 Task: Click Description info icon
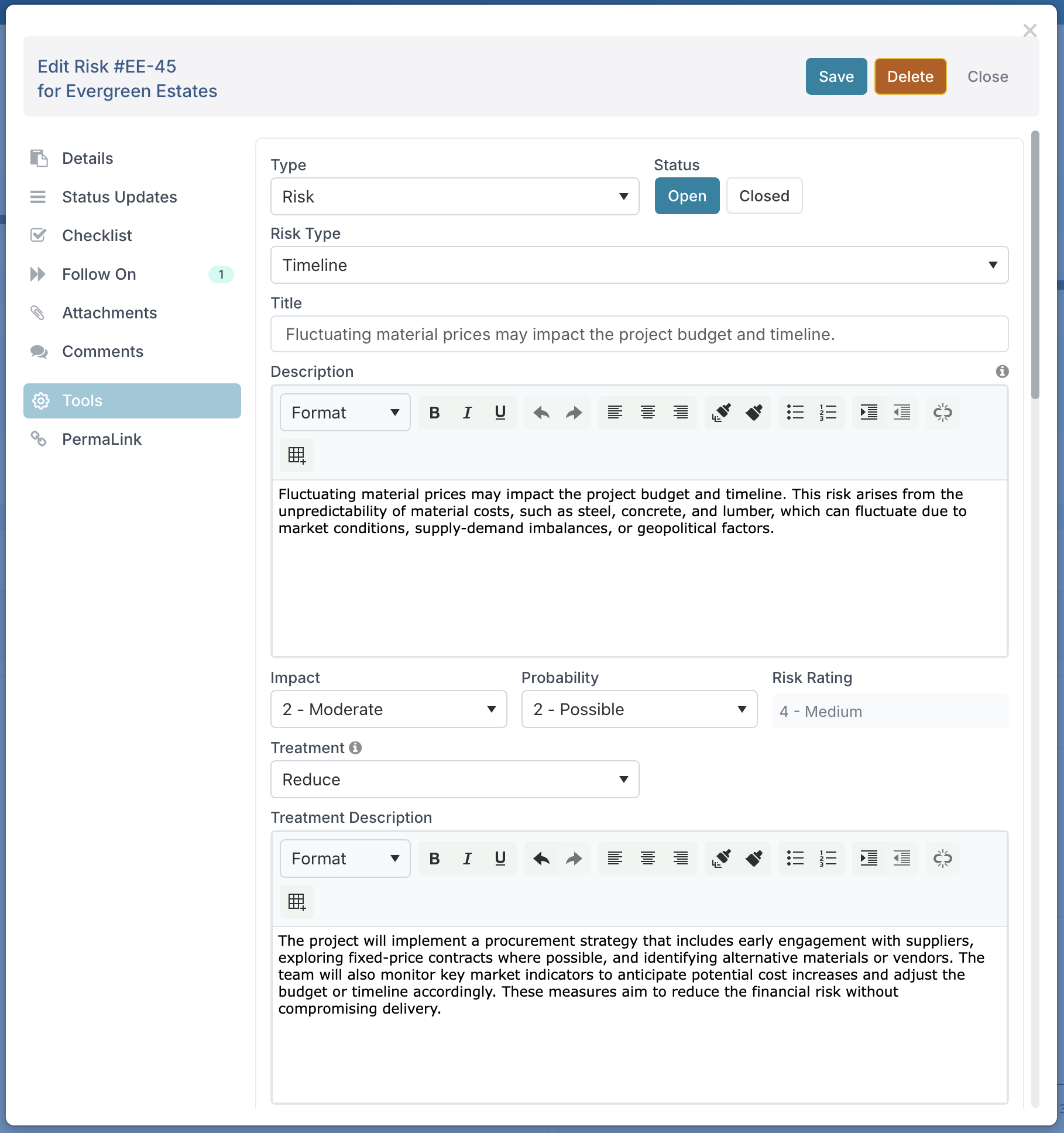[1002, 372]
